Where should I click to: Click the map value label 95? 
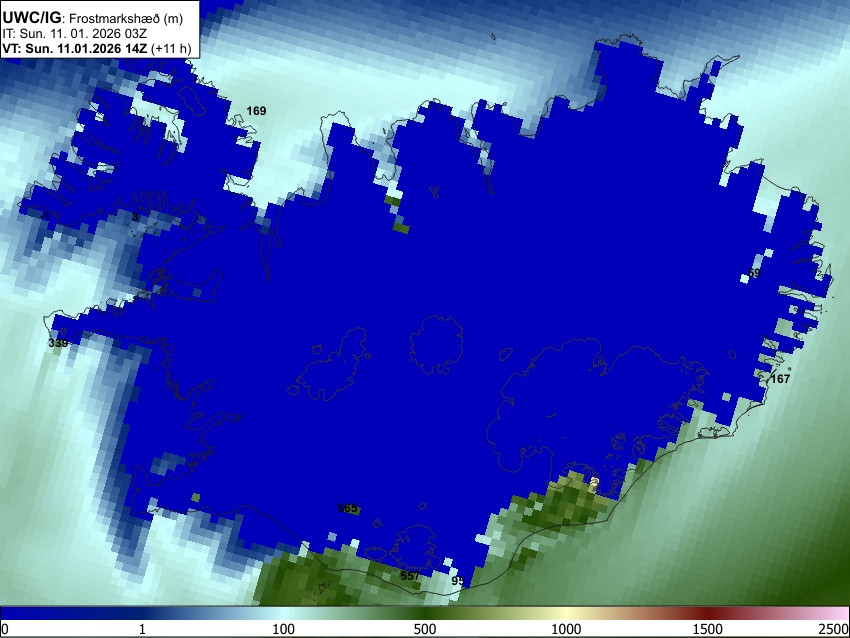pyautogui.click(x=458, y=581)
